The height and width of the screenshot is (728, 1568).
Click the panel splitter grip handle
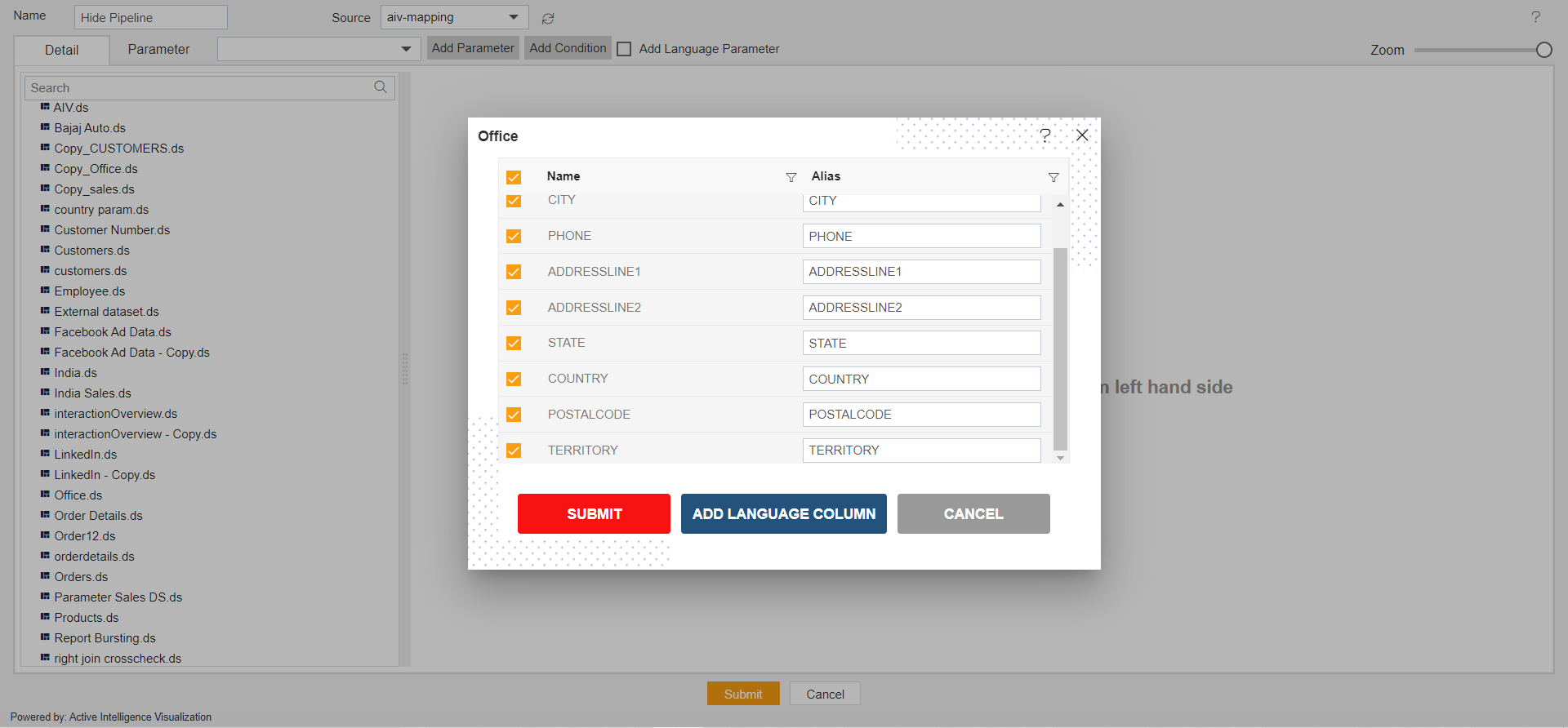(405, 369)
